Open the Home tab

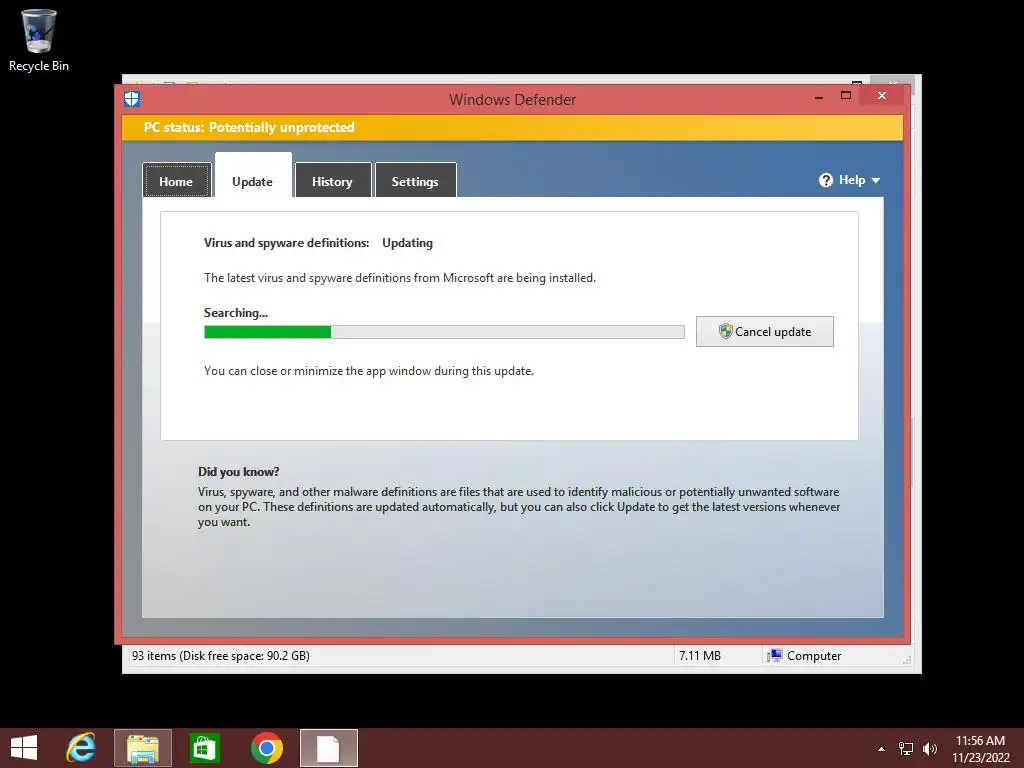(176, 181)
